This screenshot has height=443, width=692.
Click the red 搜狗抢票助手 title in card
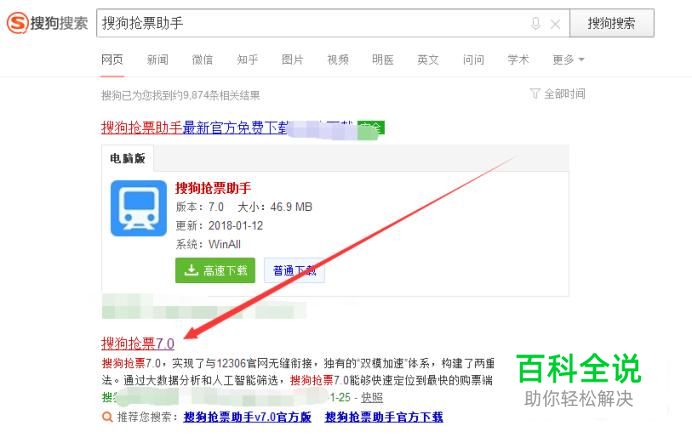[213, 188]
